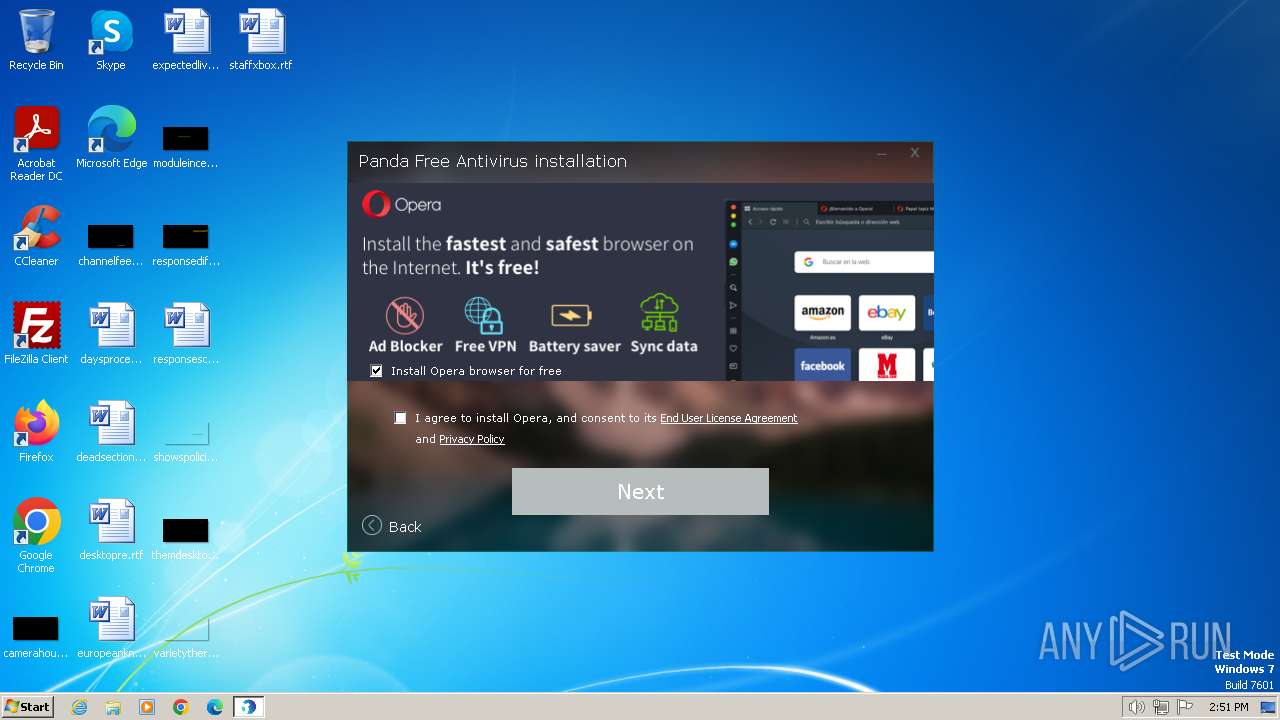Minimize the Panda installation window
Screen dimensions: 1280x720
tap(882, 154)
